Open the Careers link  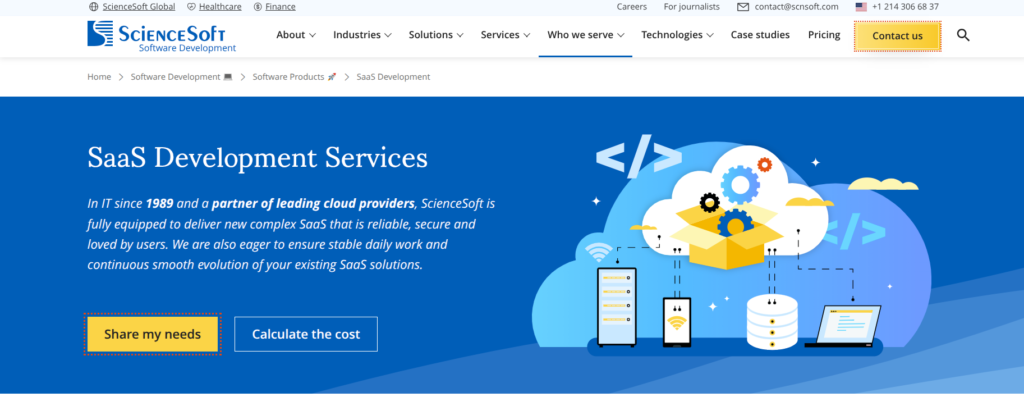[632, 7]
